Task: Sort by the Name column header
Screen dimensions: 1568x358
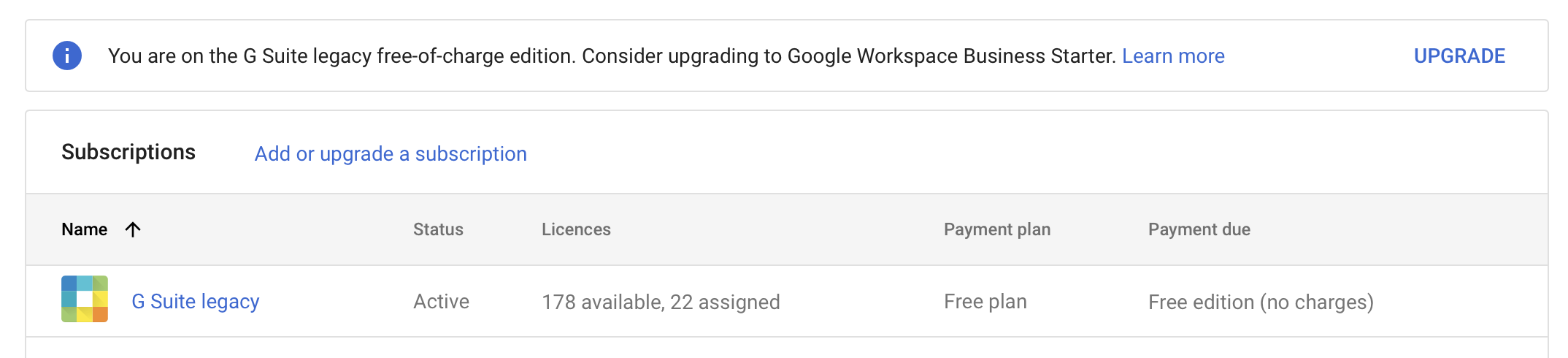Action: [85, 229]
